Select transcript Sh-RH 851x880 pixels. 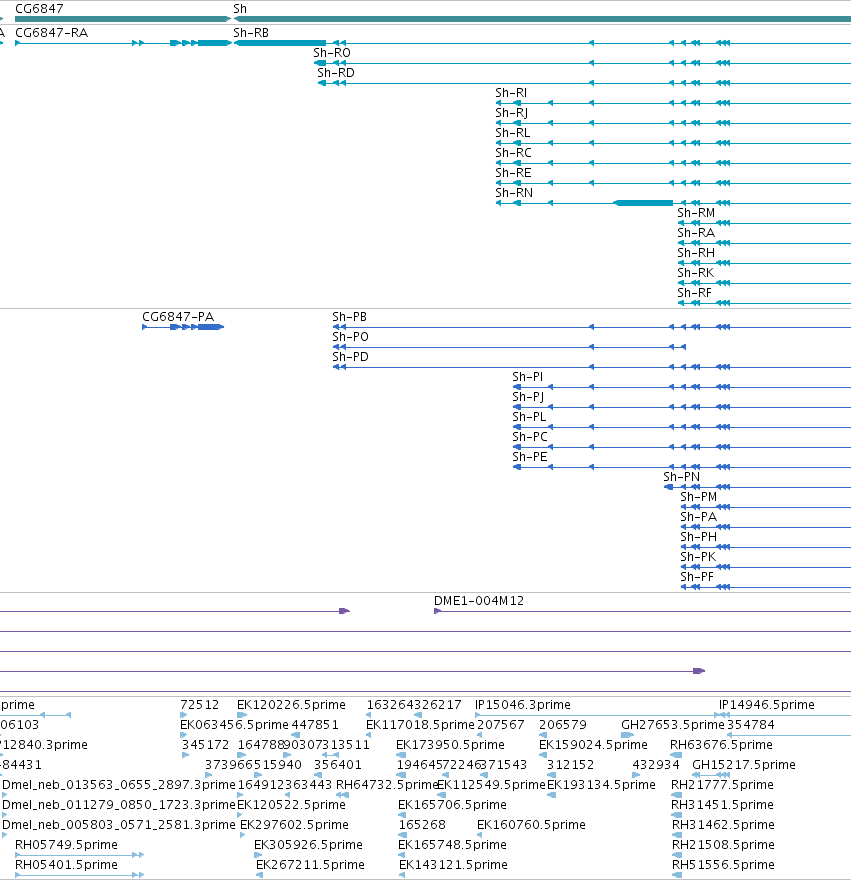coord(696,253)
